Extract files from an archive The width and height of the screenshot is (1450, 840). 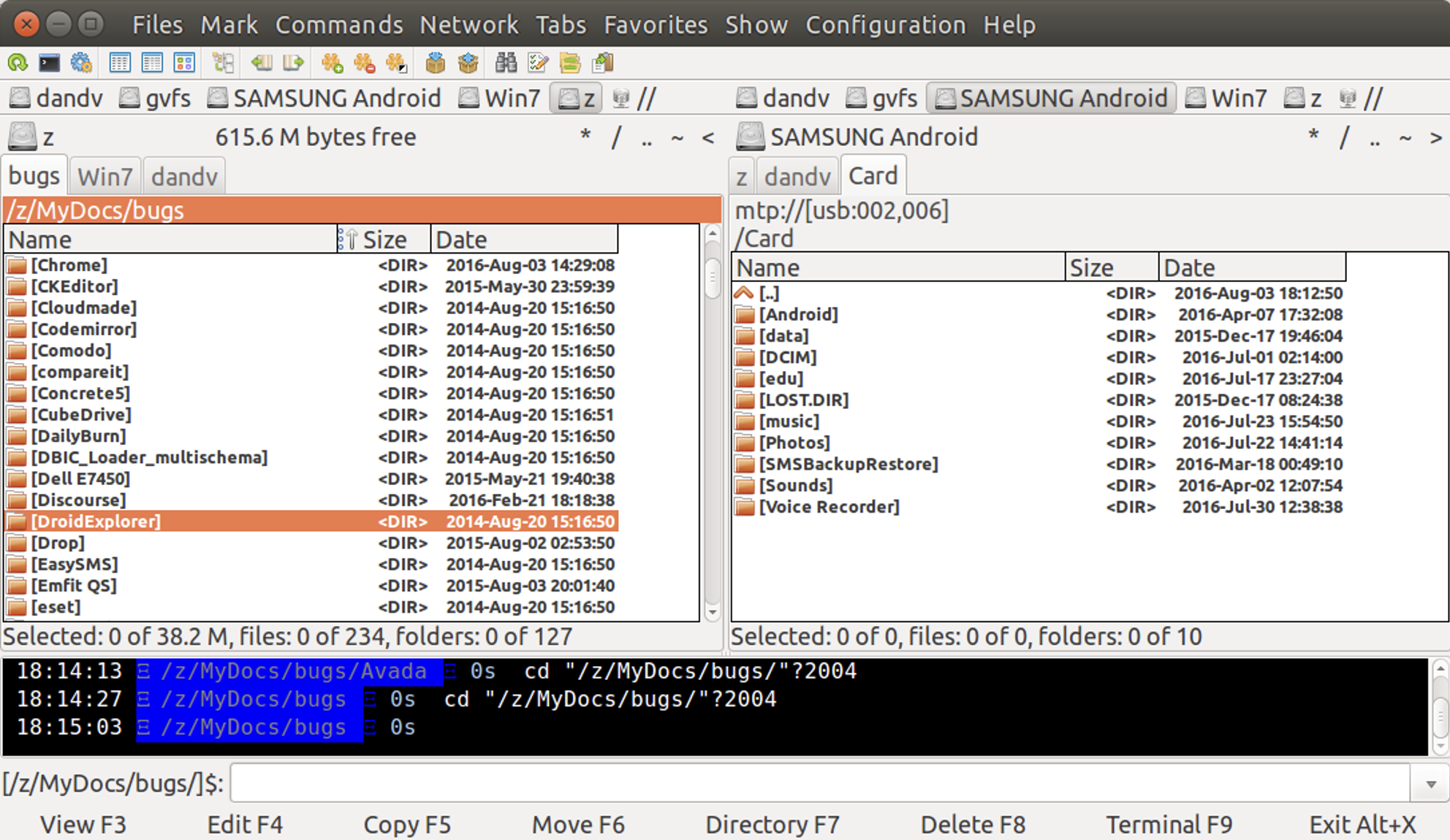coord(468,62)
